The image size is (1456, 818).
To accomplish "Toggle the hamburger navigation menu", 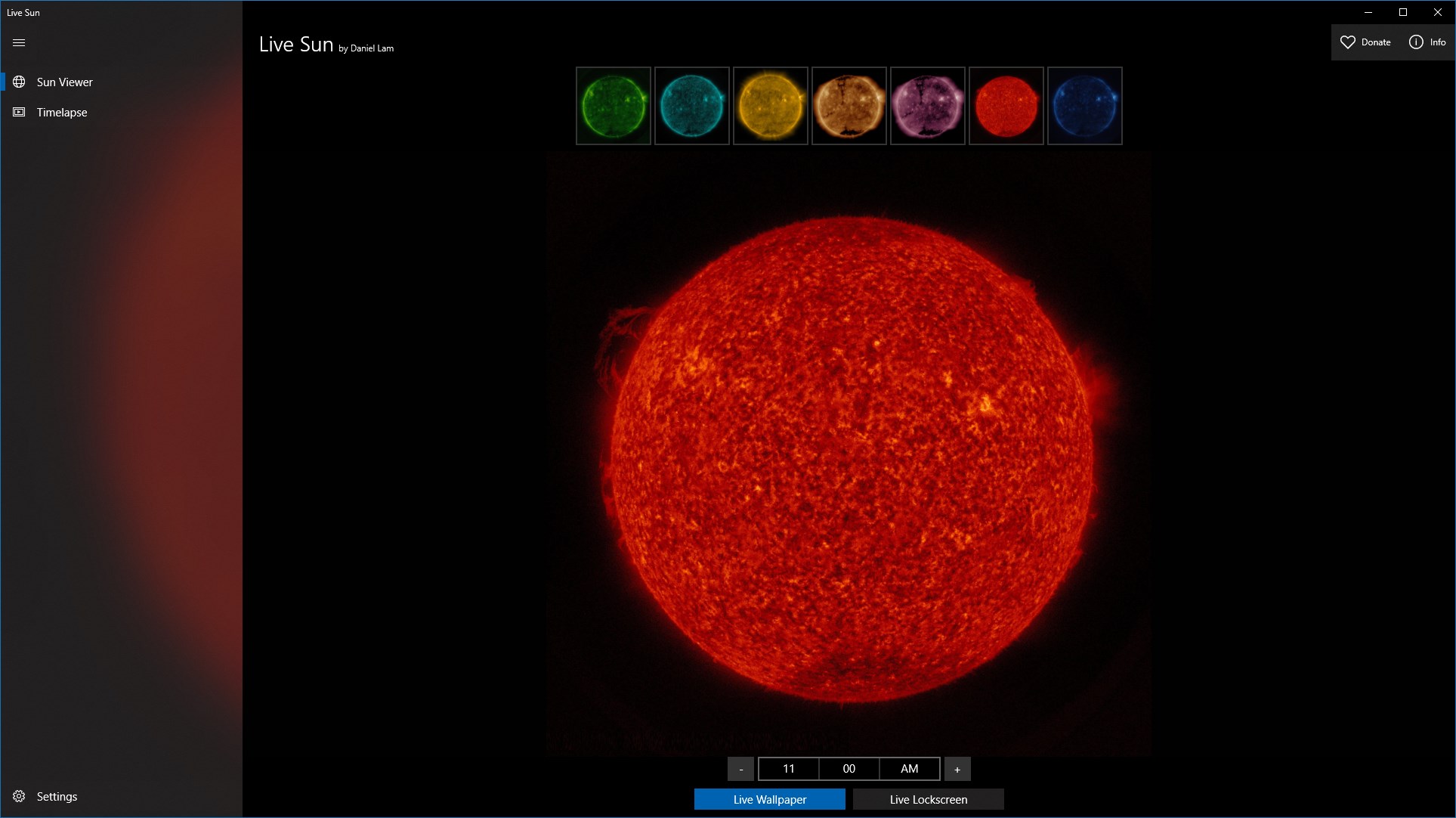I will click(19, 43).
